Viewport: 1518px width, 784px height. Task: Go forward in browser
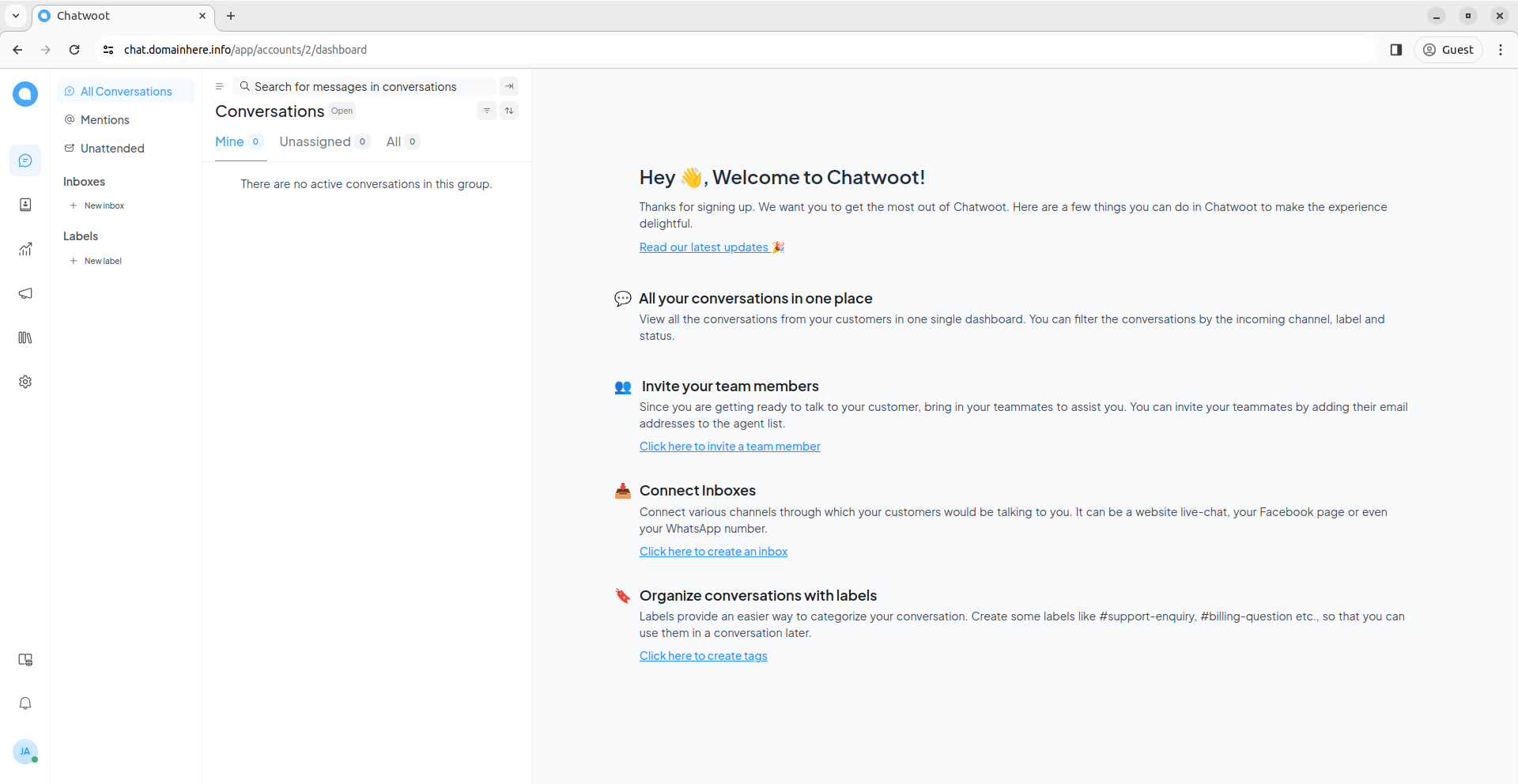point(46,49)
